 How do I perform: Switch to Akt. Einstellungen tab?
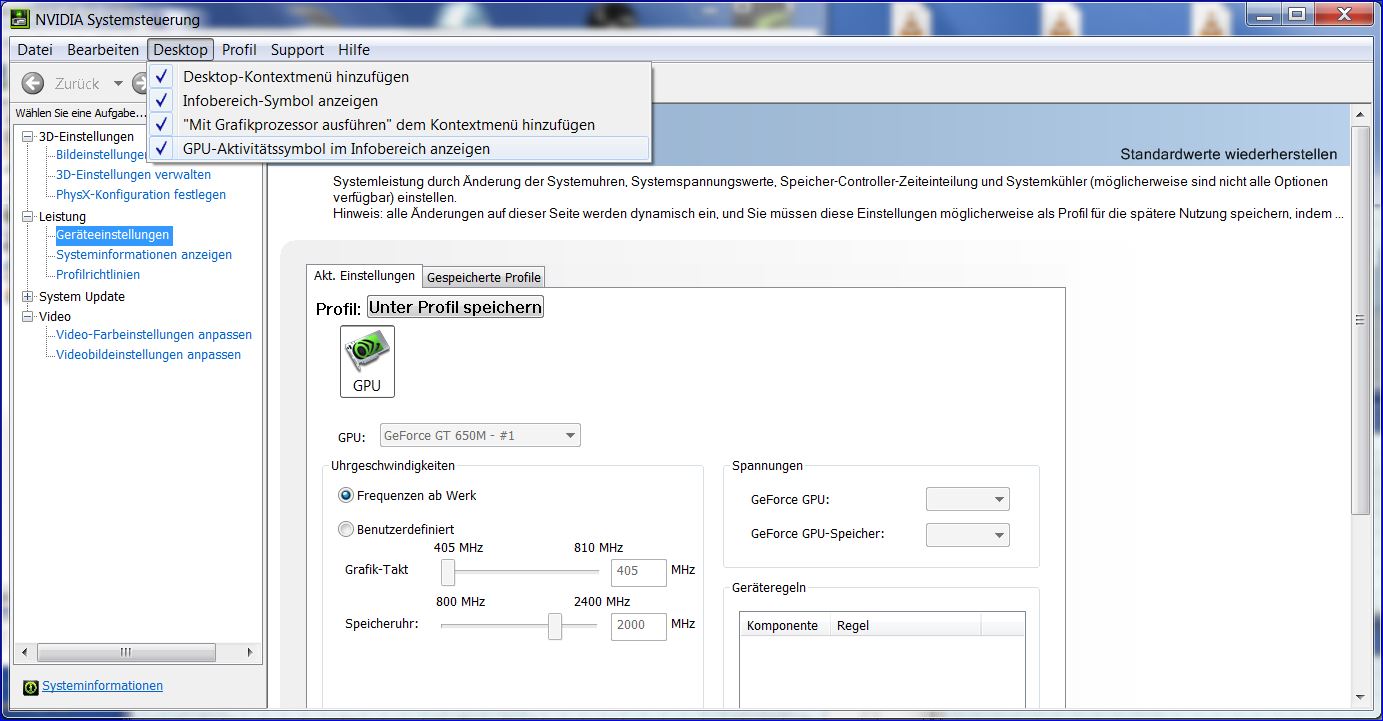click(x=364, y=275)
